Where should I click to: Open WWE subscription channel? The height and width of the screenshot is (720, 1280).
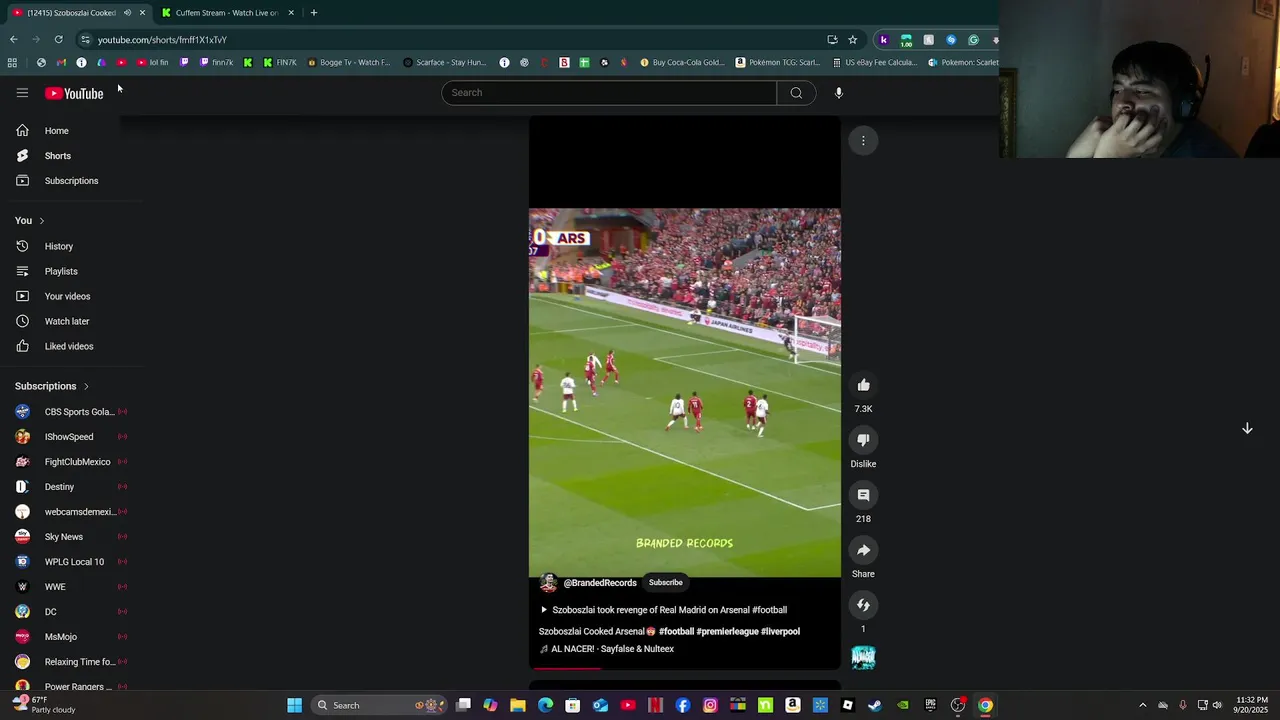coord(70,587)
